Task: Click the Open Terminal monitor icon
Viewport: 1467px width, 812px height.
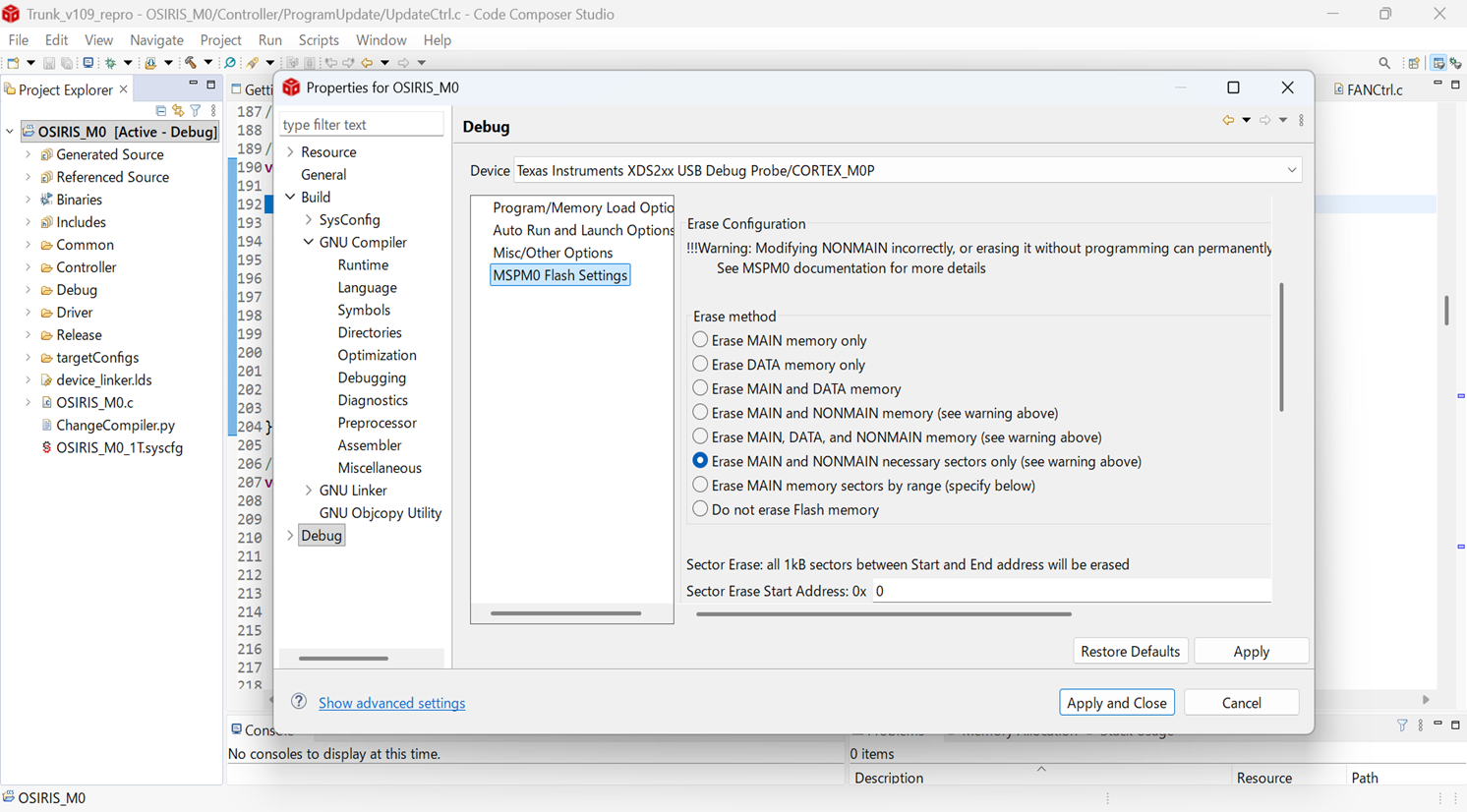Action: pos(88,63)
